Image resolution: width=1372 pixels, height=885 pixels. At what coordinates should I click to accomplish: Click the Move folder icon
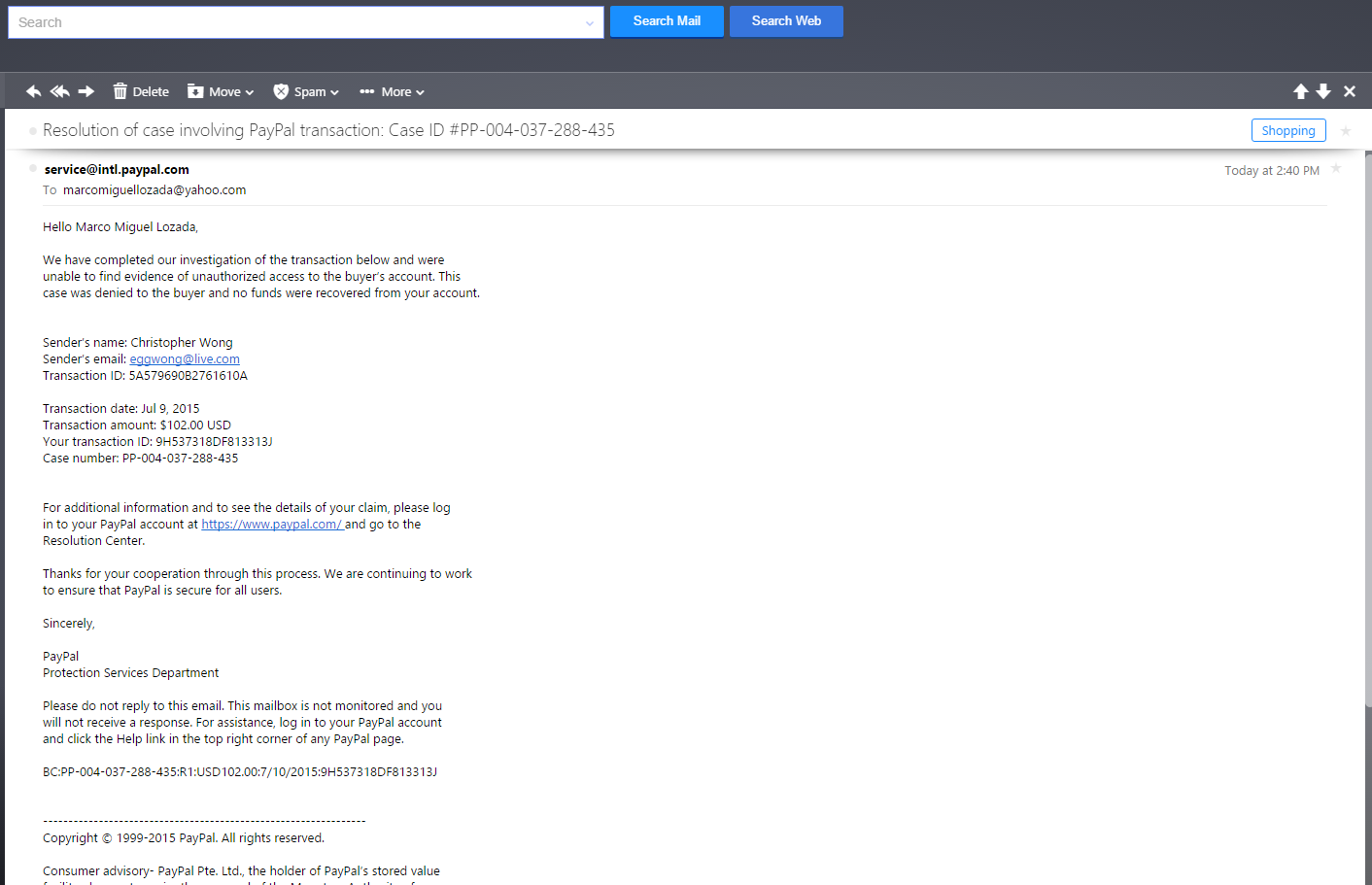pyautogui.click(x=195, y=91)
